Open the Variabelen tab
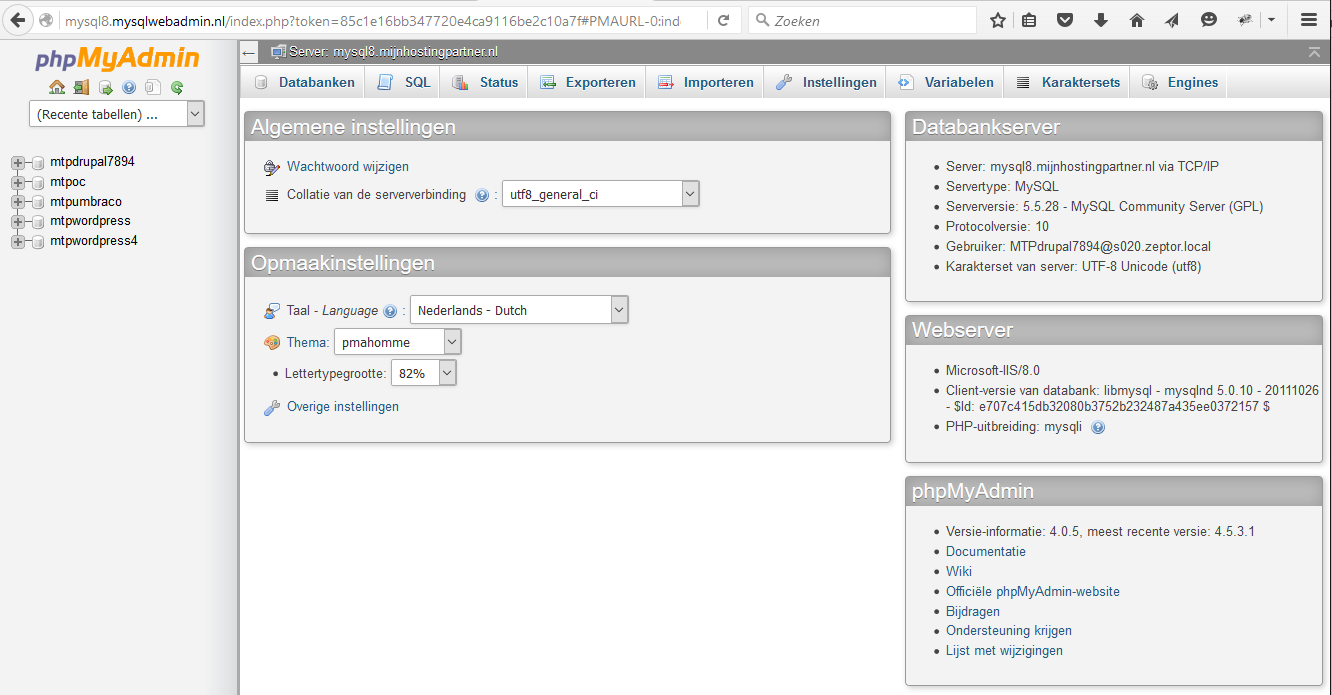Screen dimensions: 1332x695 [945, 83]
